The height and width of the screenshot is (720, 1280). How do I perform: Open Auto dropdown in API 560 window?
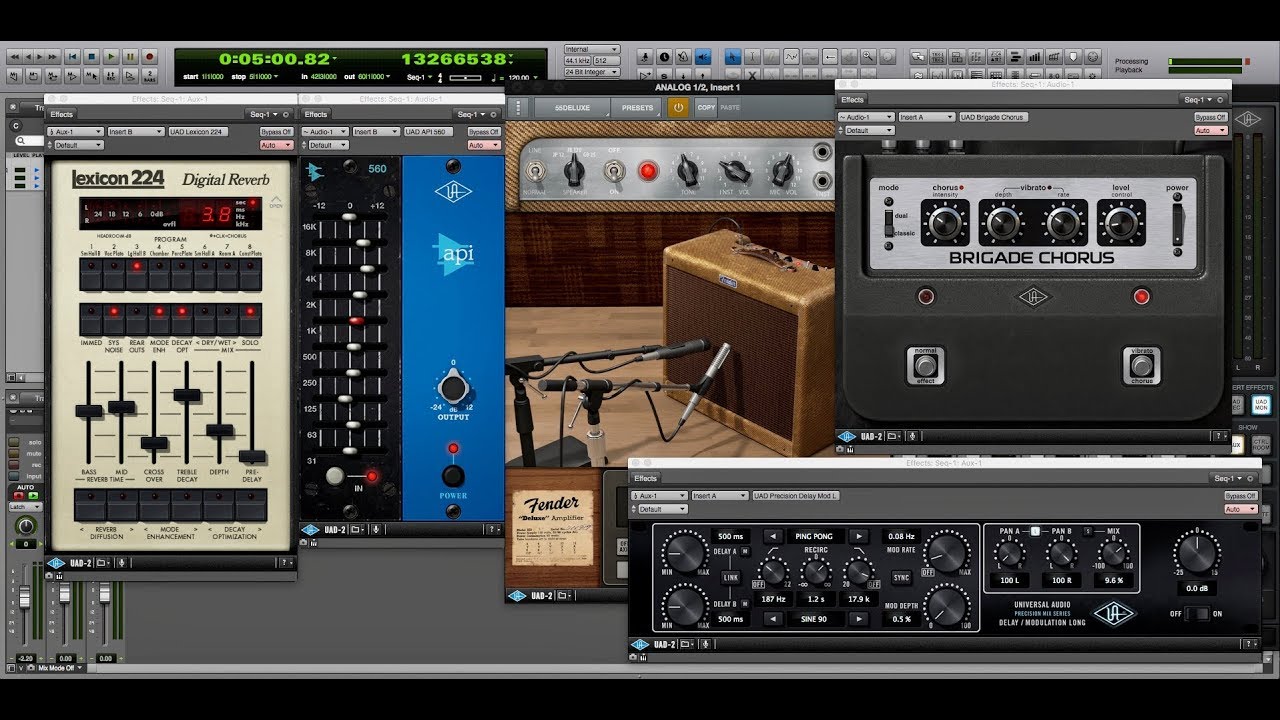(x=484, y=146)
